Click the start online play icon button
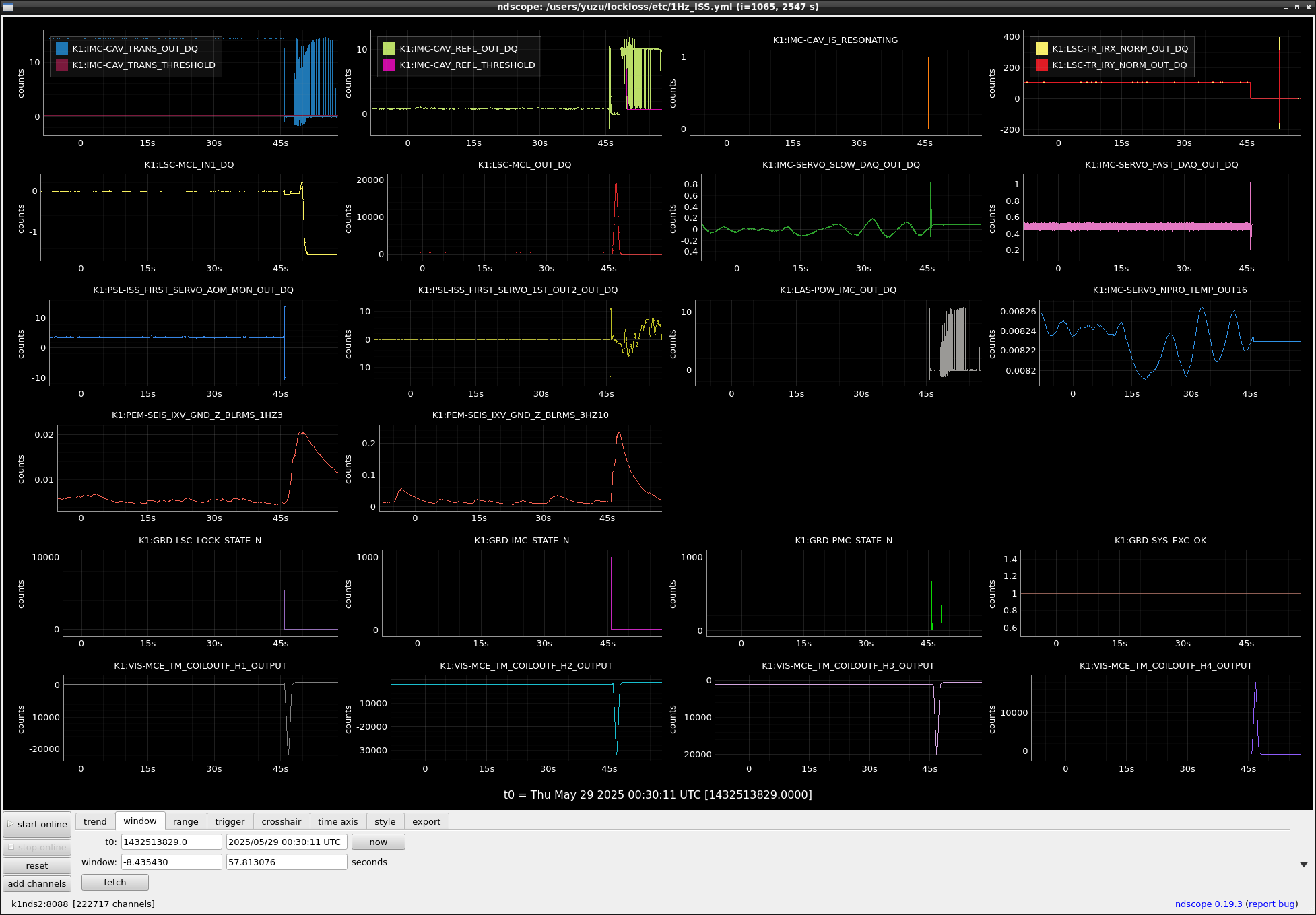The width and height of the screenshot is (1316, 915). coord(37,824)
